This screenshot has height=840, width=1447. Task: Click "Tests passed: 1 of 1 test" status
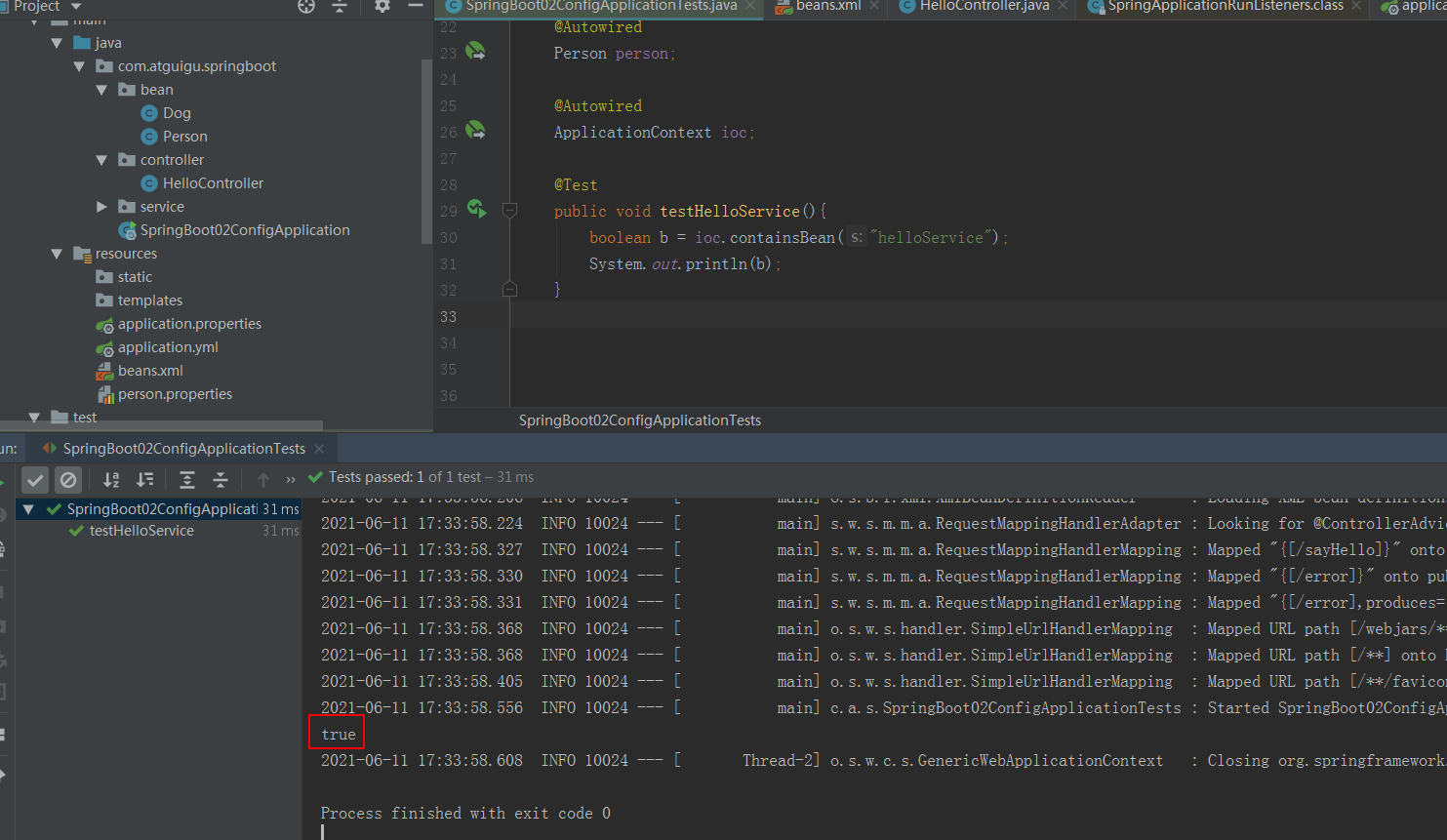tap(405, 477)
